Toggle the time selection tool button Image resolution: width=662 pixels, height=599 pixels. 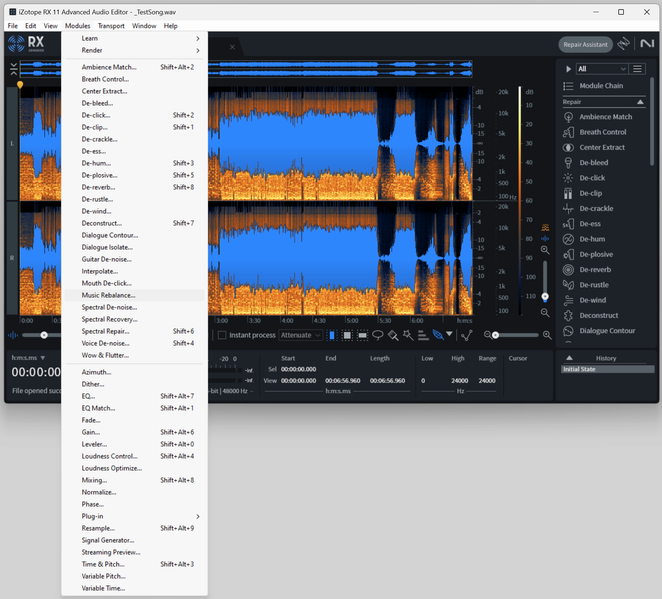point(333,335)
